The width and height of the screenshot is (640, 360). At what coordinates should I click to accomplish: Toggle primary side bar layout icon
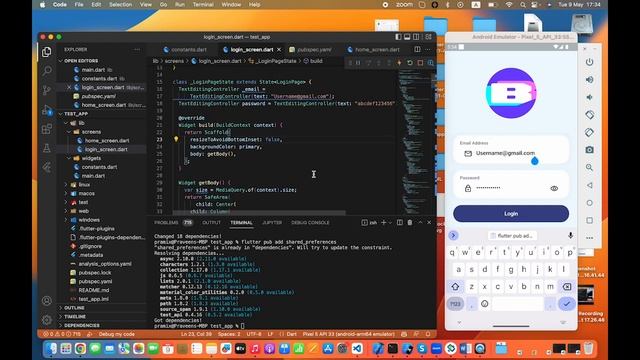click(x=398, y=37)
